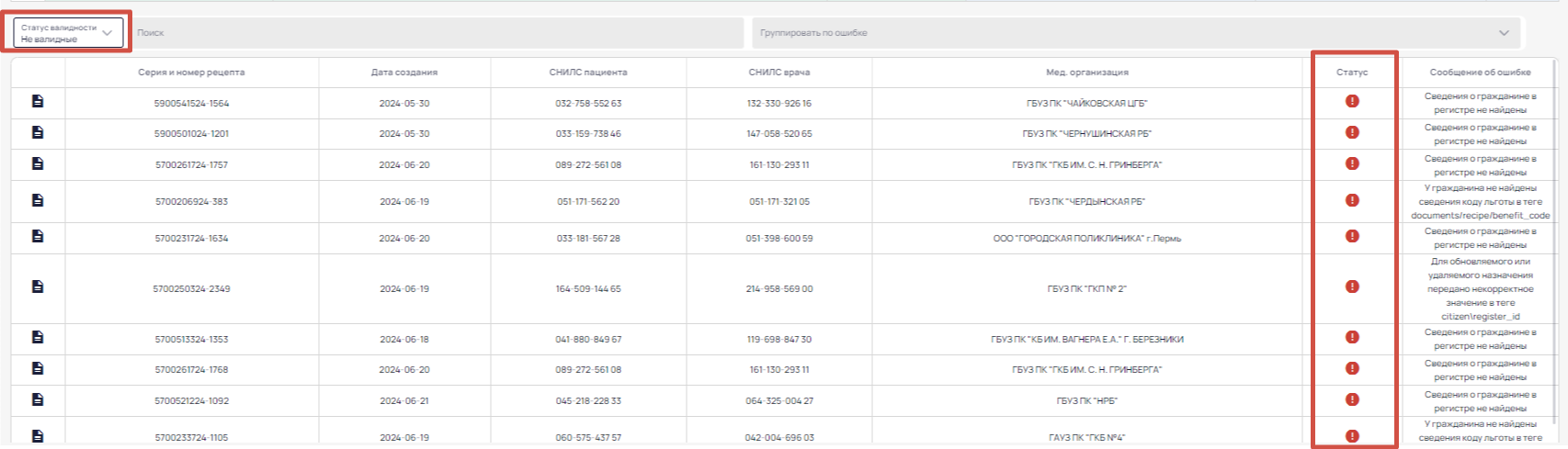Screen dimensions: 1568x449
Task: Open the Статус валидности dropdown
Action: pyautogui.click(x=68, y=33)
